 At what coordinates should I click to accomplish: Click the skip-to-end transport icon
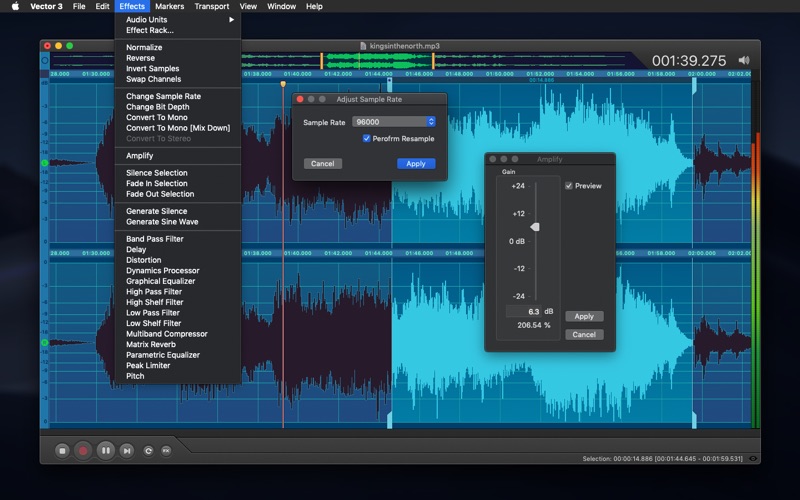pos(127,451)
